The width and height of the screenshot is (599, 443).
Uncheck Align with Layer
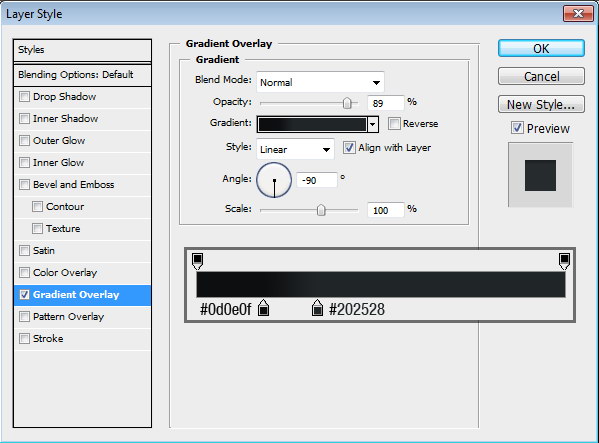pos(349,147)
